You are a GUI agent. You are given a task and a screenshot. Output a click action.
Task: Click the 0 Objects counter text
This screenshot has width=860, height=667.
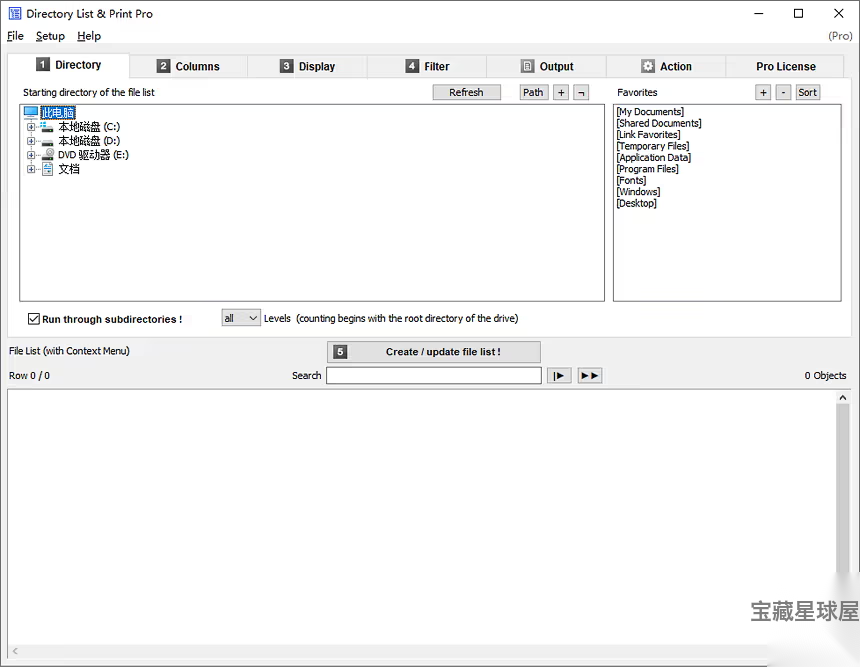(825, 376)
